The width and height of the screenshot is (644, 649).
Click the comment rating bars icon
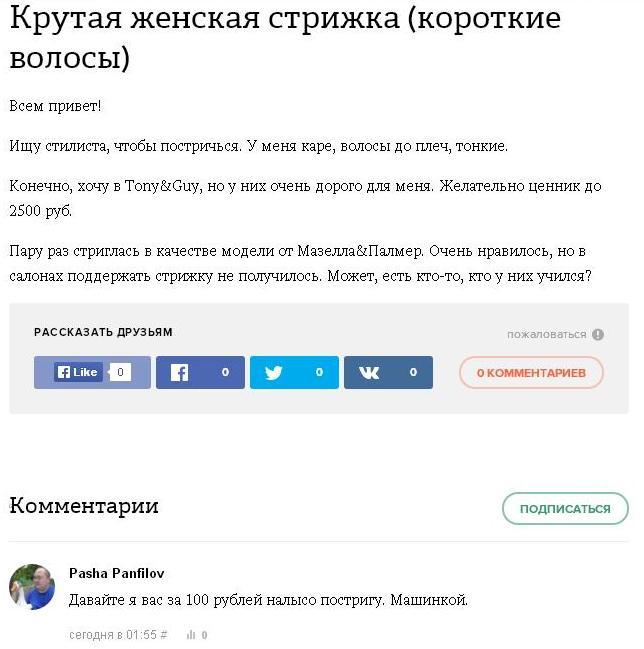point(190,635)
